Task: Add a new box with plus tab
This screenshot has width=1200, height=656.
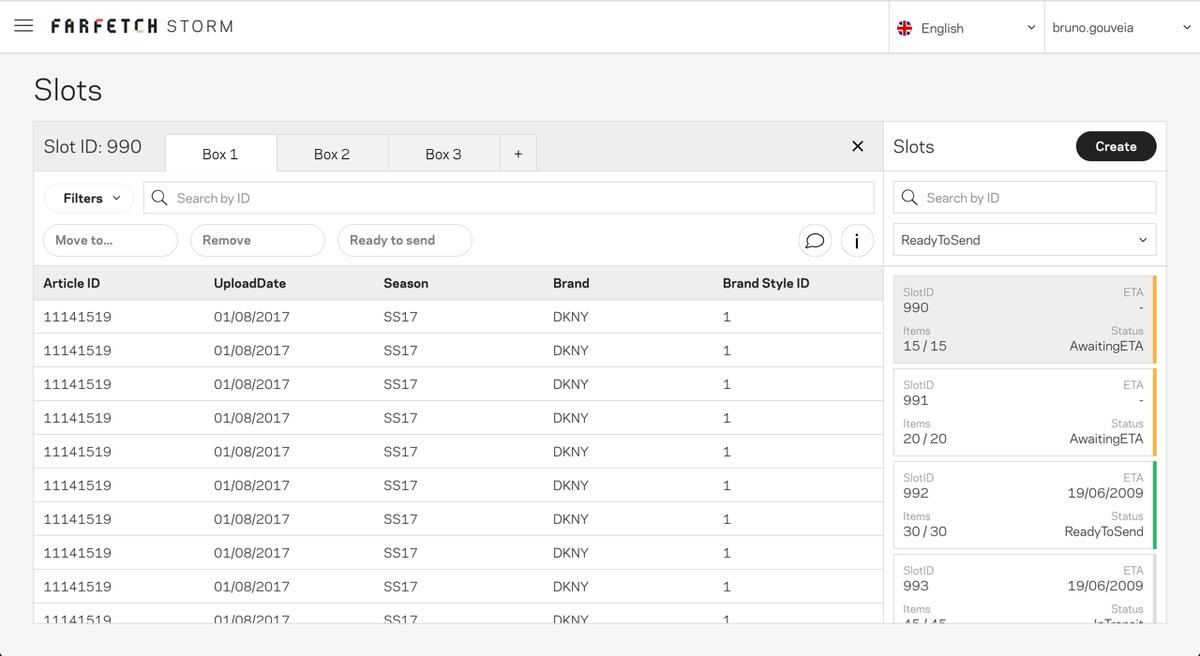Action: pos(518,153)
